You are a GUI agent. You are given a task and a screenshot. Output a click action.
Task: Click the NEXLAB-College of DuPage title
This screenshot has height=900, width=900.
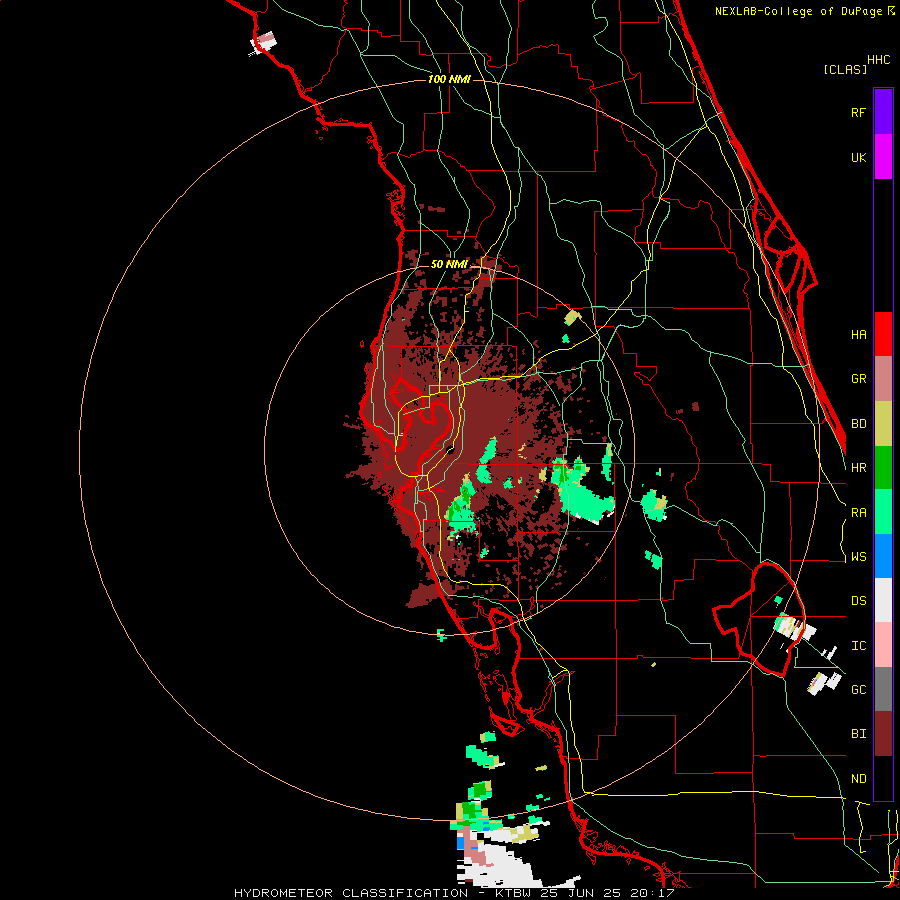(x=798, y=11)
